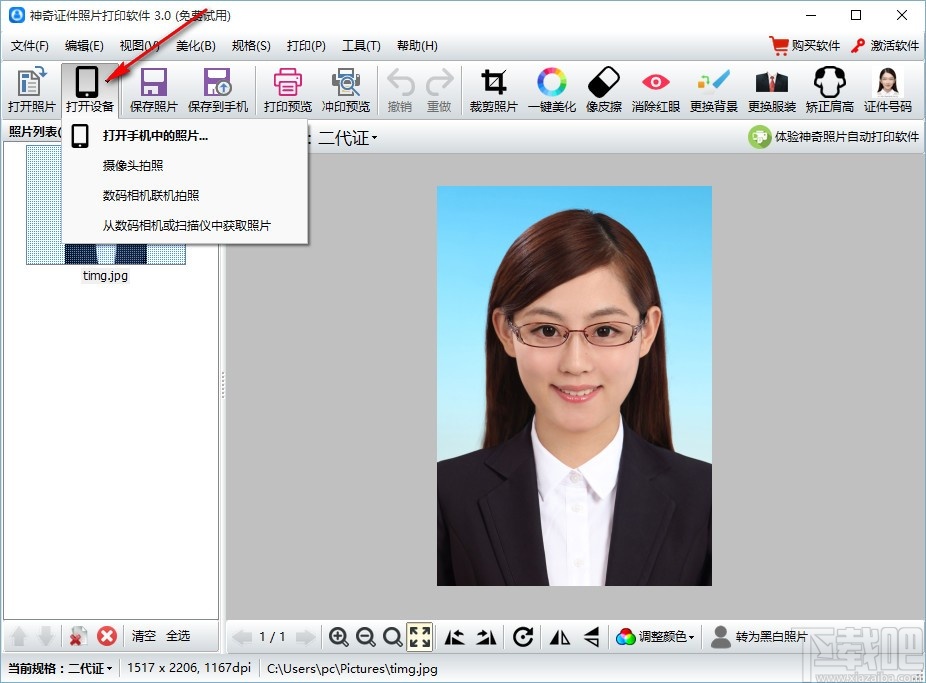Choose 从数码相机或扫描仪中获取照片 entry

coord(185,226)
